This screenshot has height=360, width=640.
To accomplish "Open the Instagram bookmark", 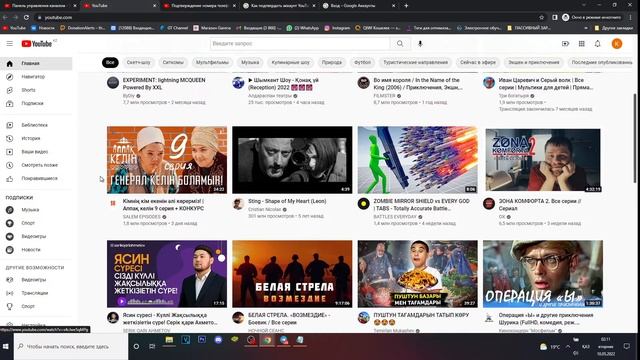I will pyautogui.click(x=337, y=28).
